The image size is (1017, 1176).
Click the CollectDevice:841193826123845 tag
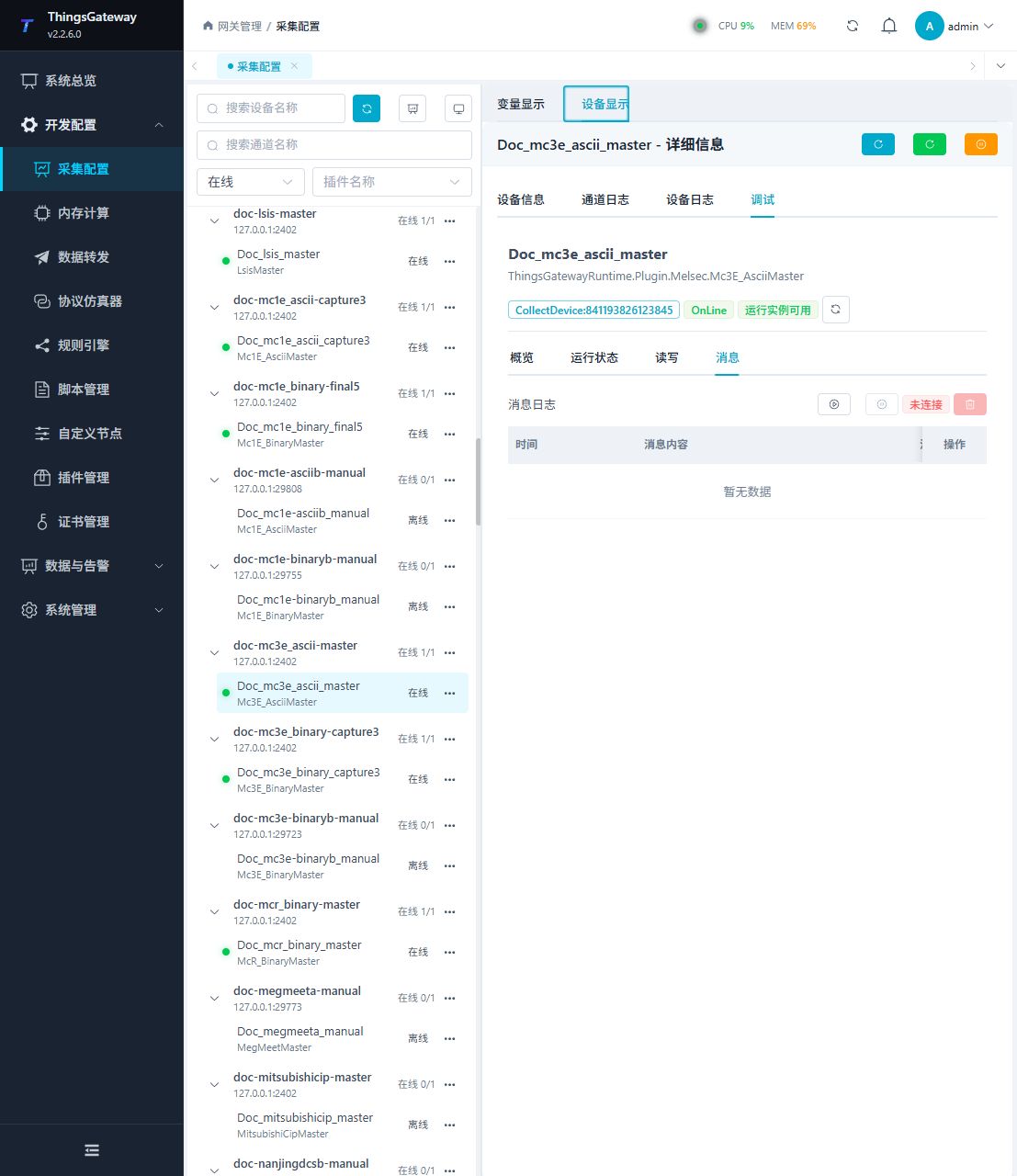(x=594, y=310)
